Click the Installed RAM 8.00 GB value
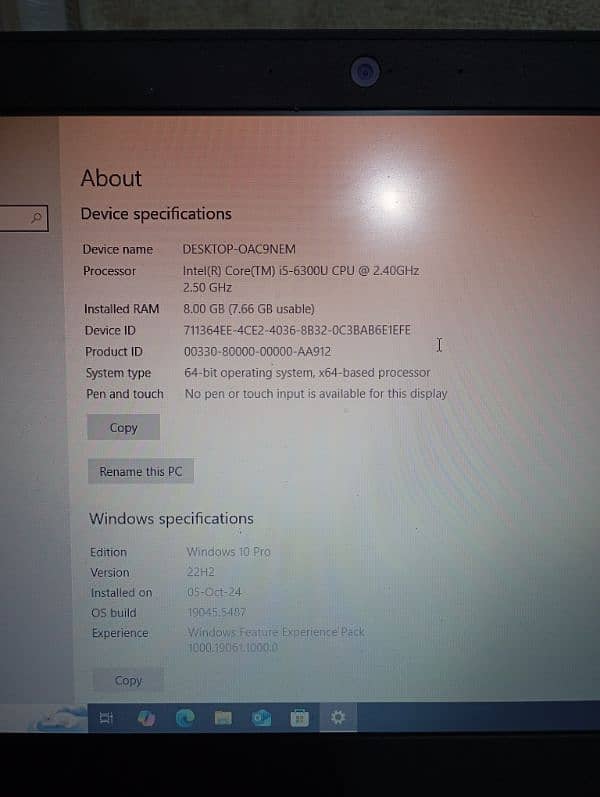 [x=249, y=309]
